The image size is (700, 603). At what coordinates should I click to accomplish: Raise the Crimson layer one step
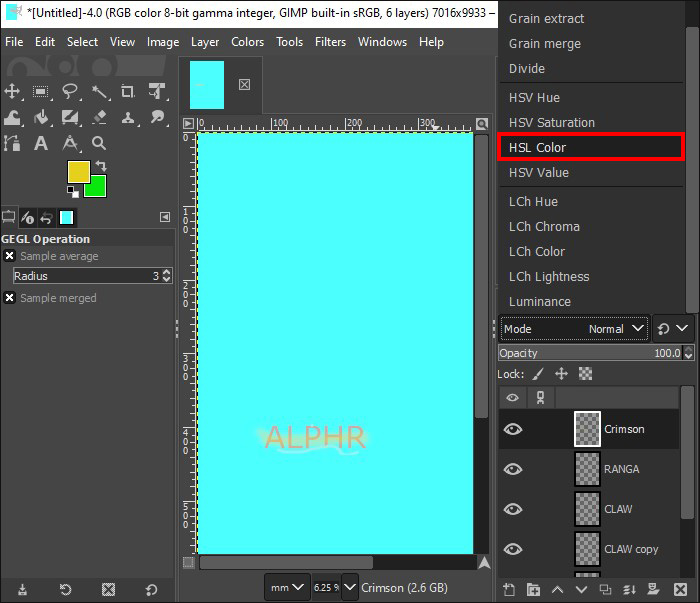click(x=557, y=590)
